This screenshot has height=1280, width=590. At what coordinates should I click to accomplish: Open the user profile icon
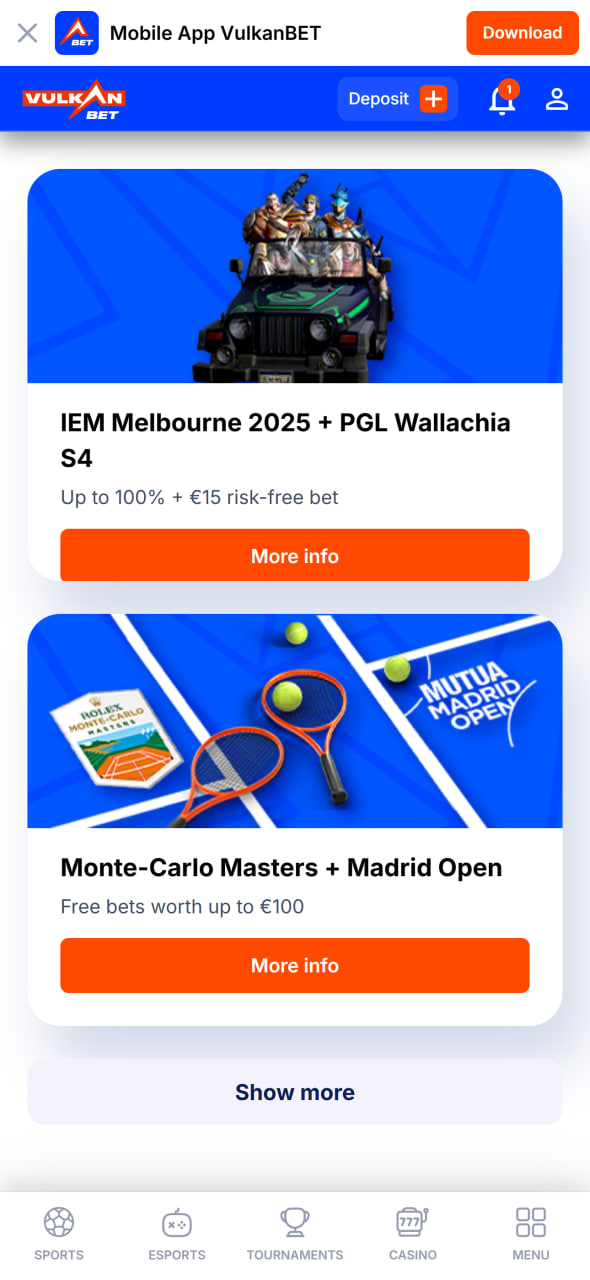(557, 99)
